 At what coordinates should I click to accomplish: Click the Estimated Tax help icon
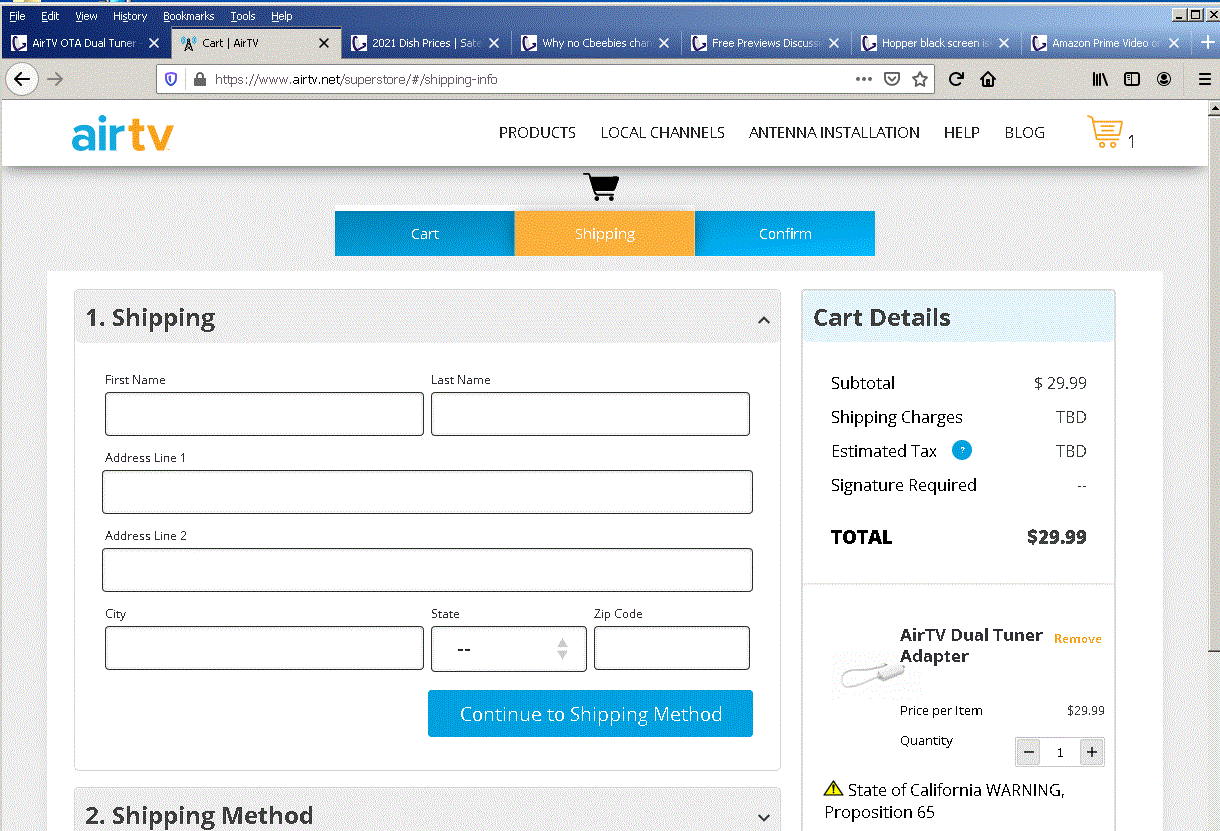[x=961, y=451]
